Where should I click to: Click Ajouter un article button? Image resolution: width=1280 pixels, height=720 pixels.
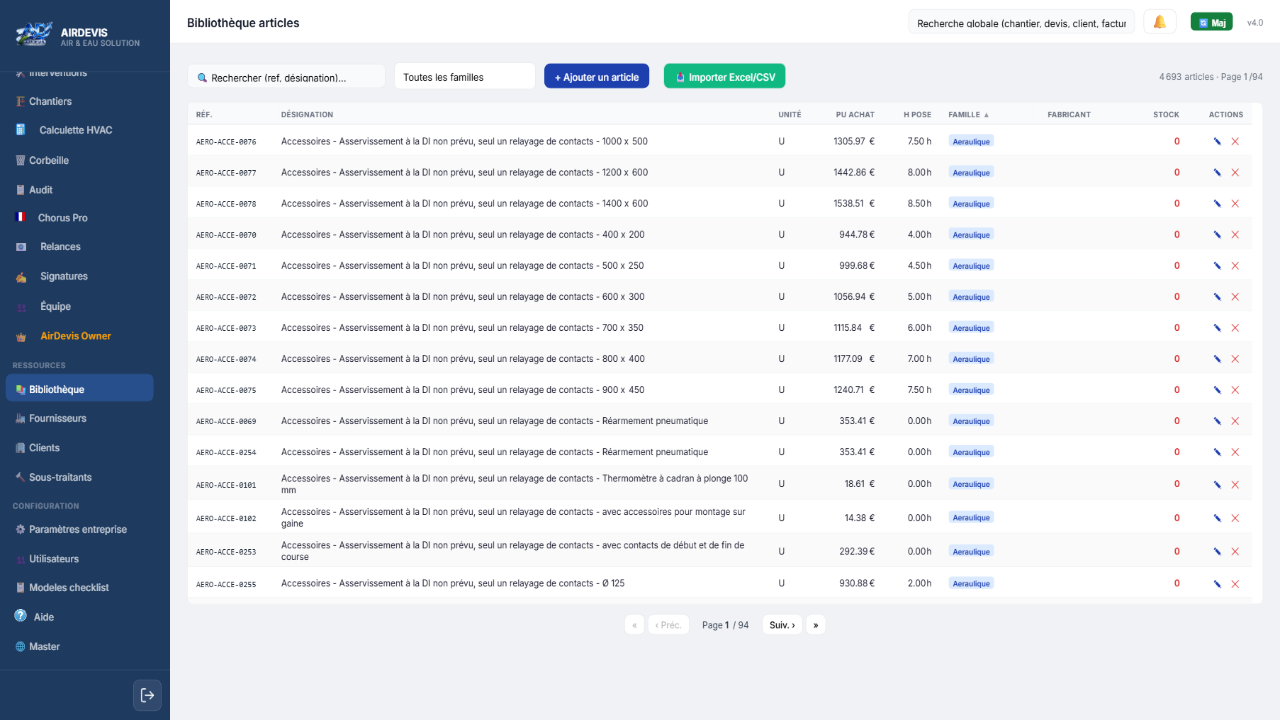[x=597, y=77]
